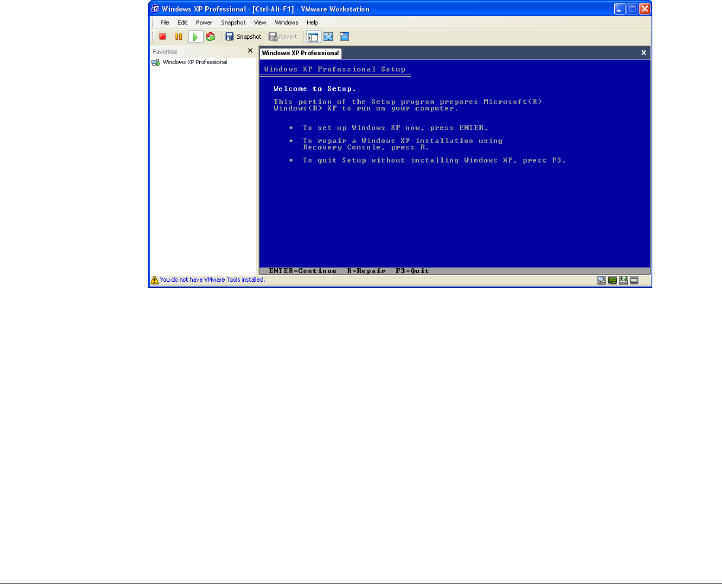Click the Favorites panel header label

click(165, 52)
